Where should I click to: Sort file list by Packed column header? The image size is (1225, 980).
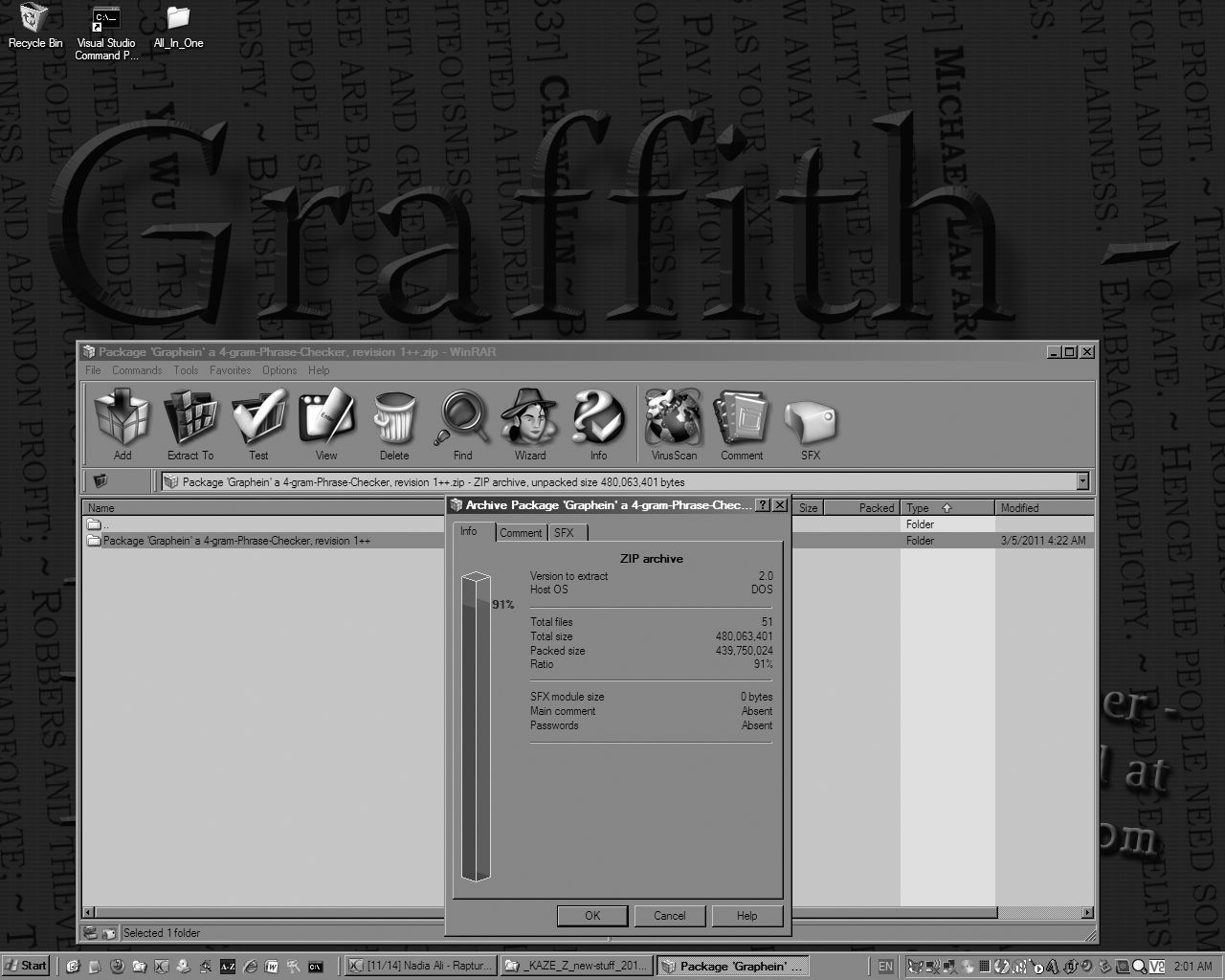pos(861,508)
